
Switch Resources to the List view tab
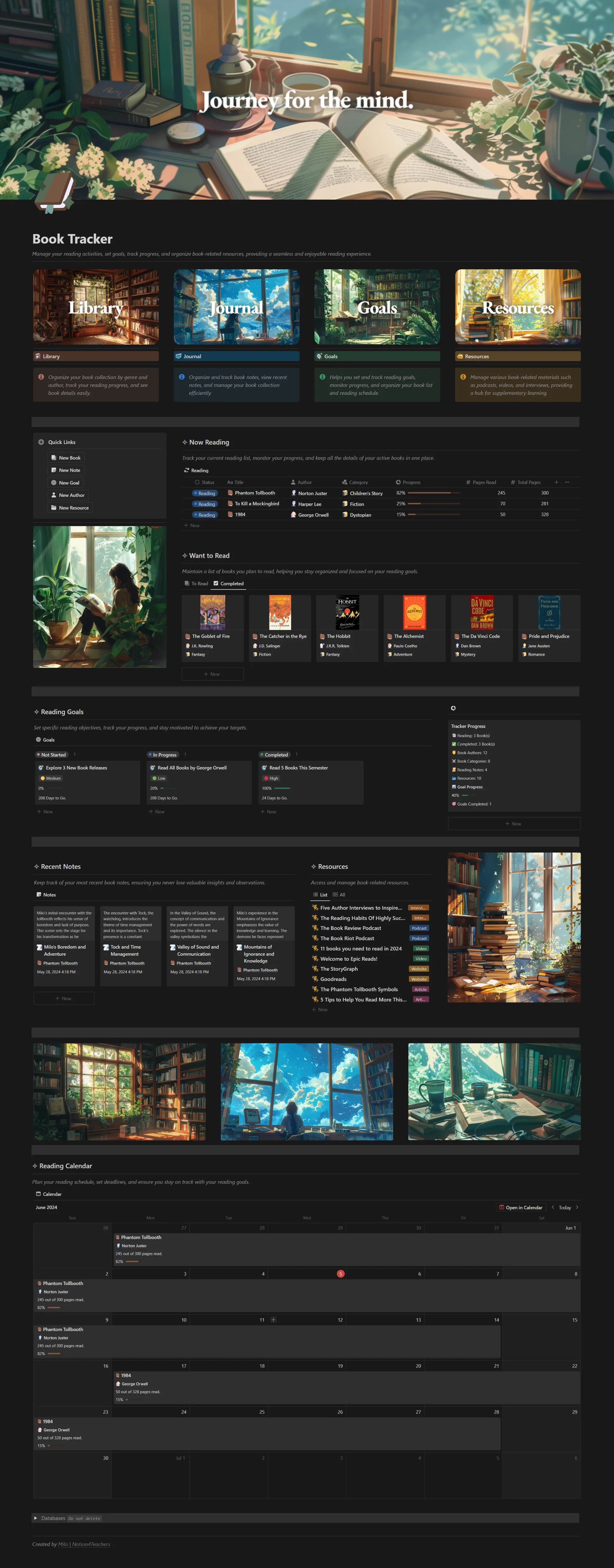point(320,895)
